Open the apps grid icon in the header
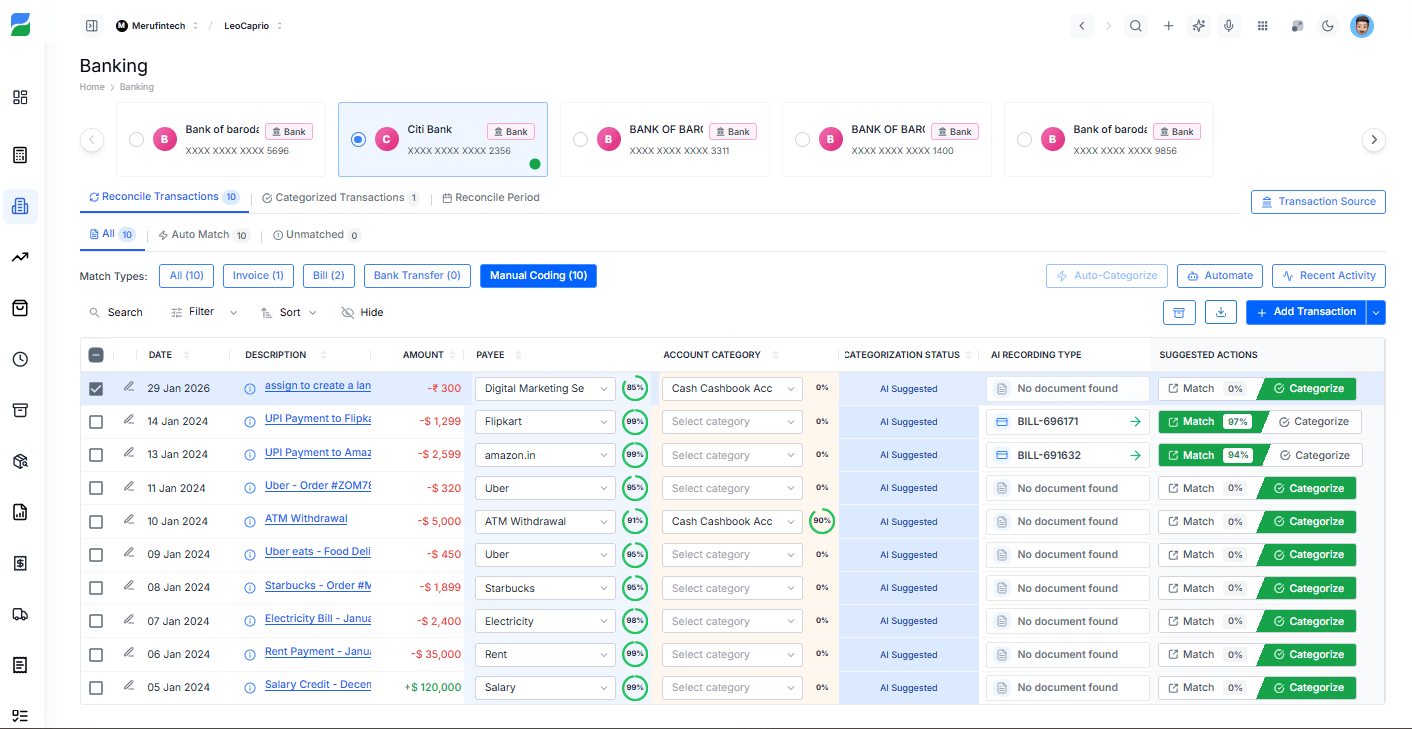Viewport: 1412px width, 729px height. [1262, 26]
